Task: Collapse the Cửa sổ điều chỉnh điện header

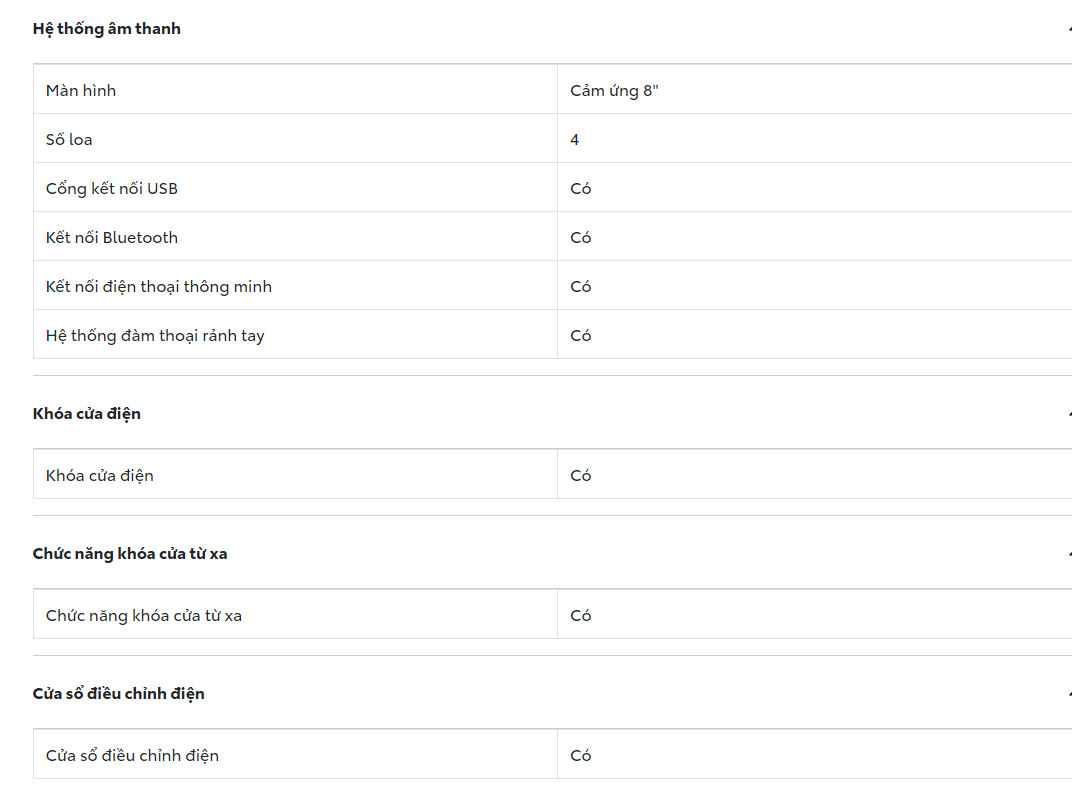Action: pyautogui.click(x=1068, y=694)
